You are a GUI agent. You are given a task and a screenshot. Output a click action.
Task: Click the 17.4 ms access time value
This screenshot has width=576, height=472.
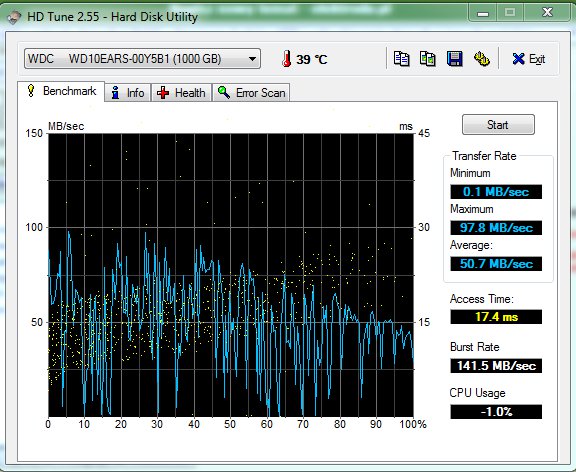496,317
